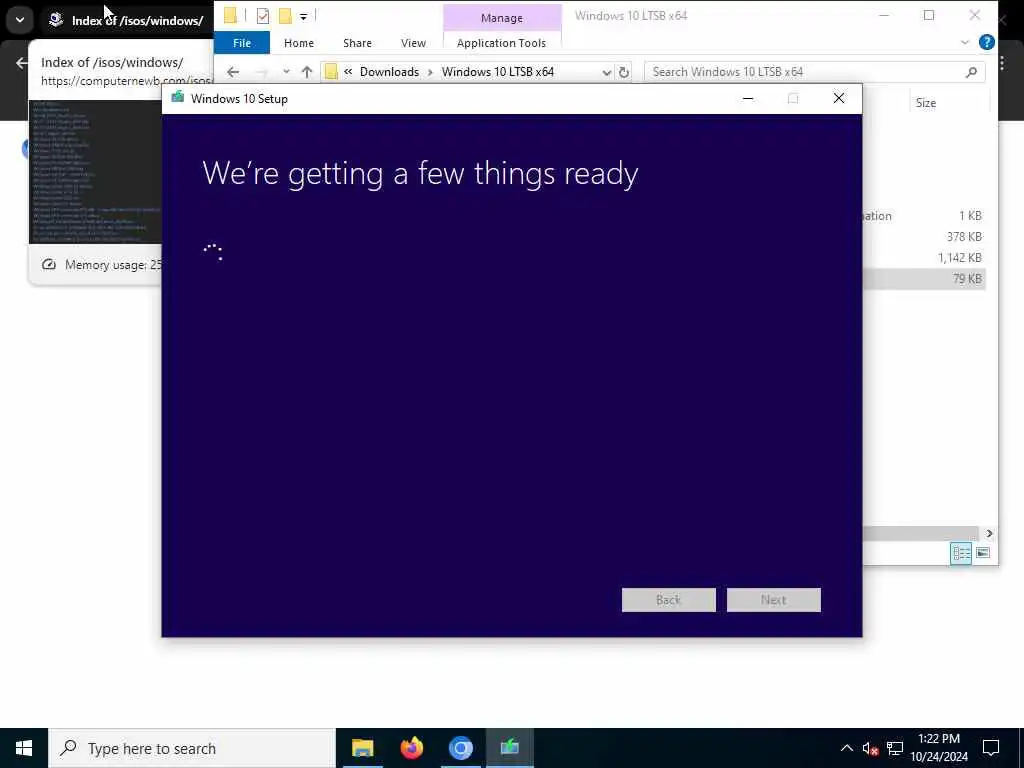The width and height of the screenshot is (1024, 768).
Task: Click the tab preview thumbnail image
Action: (x=95, y=172)
